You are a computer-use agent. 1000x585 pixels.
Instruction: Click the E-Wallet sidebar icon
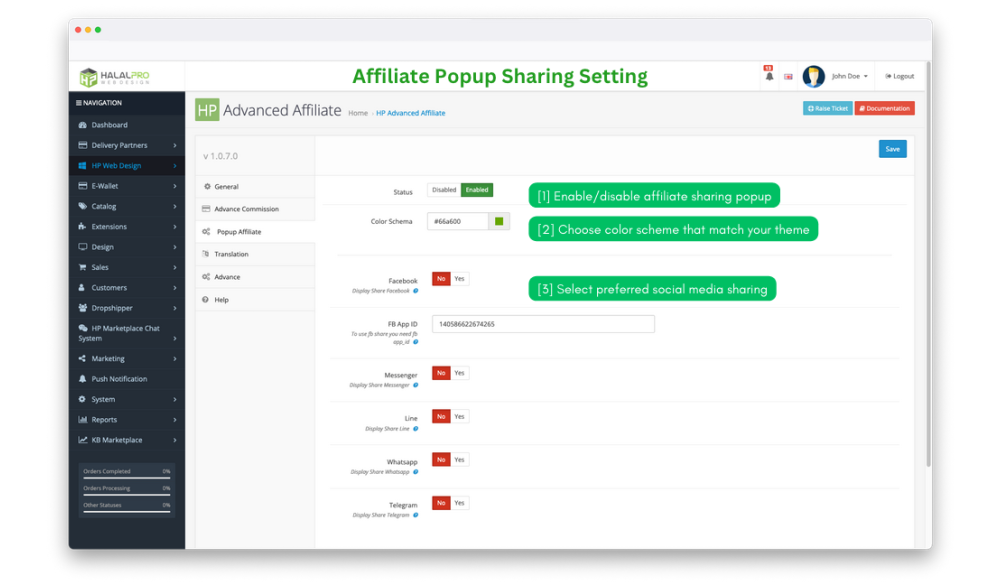[x=82, y=186]
